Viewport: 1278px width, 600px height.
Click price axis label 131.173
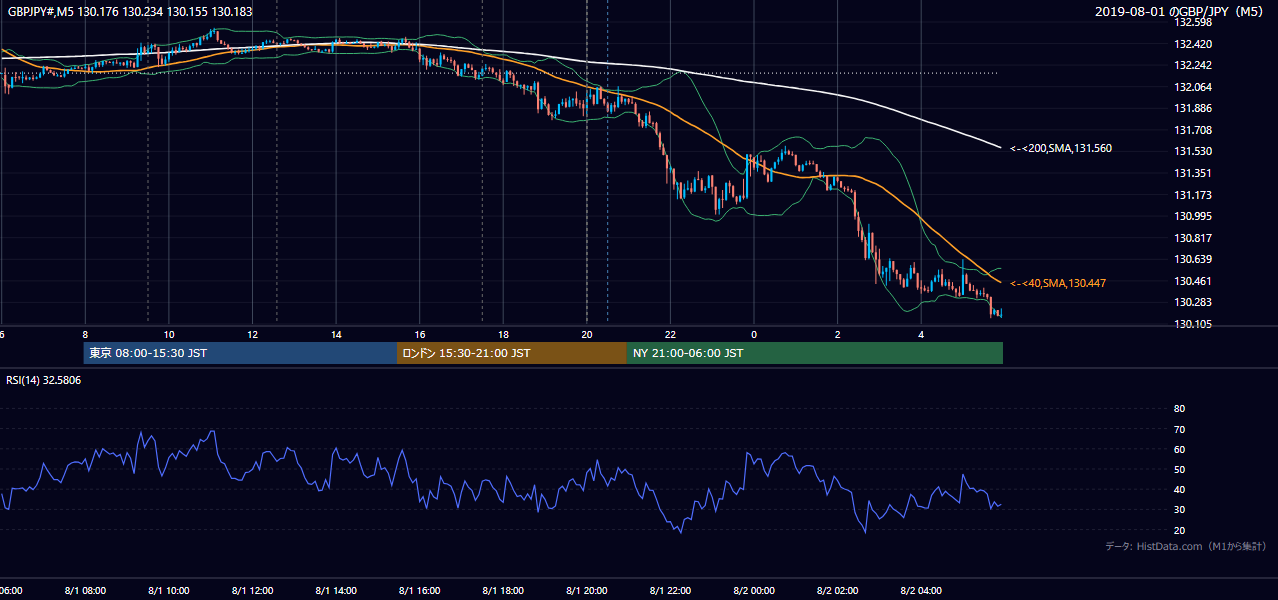click(x=1192, y=195)
